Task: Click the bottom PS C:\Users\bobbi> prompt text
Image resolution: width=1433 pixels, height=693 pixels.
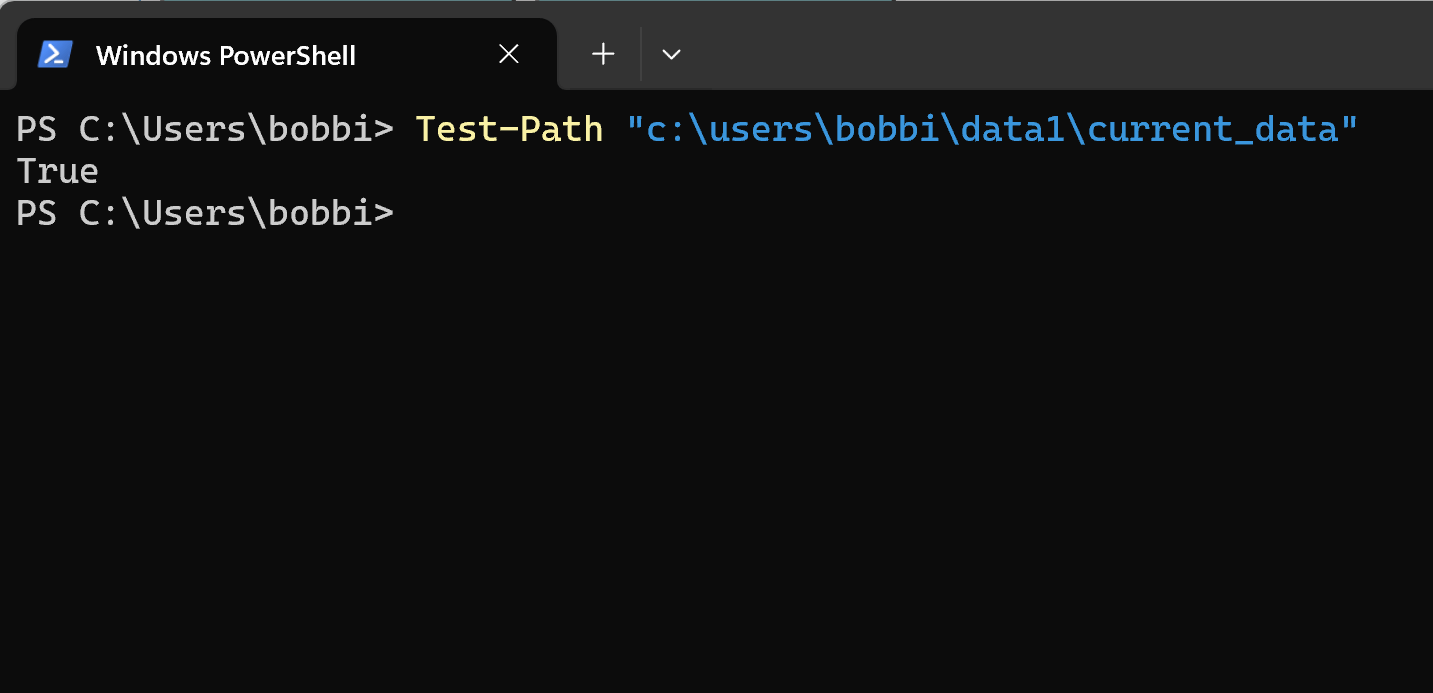Action: click(x=205, y=213)
